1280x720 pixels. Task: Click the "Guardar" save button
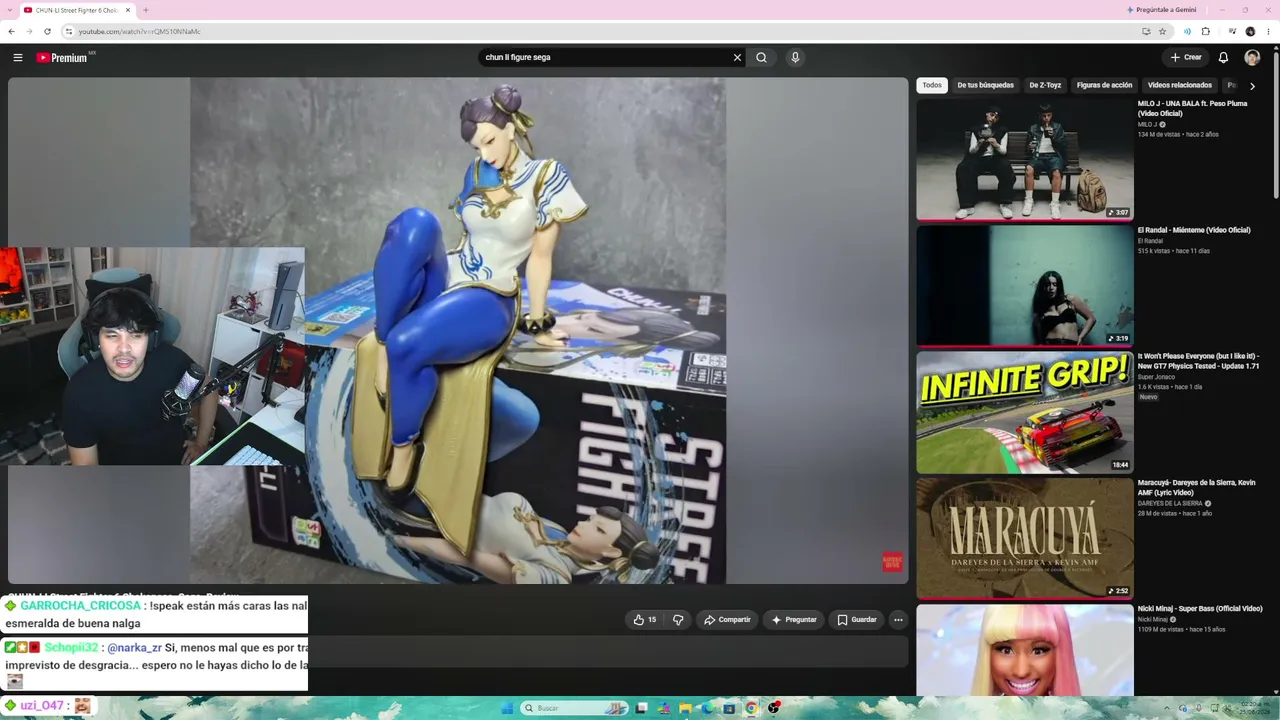point(857,620)
